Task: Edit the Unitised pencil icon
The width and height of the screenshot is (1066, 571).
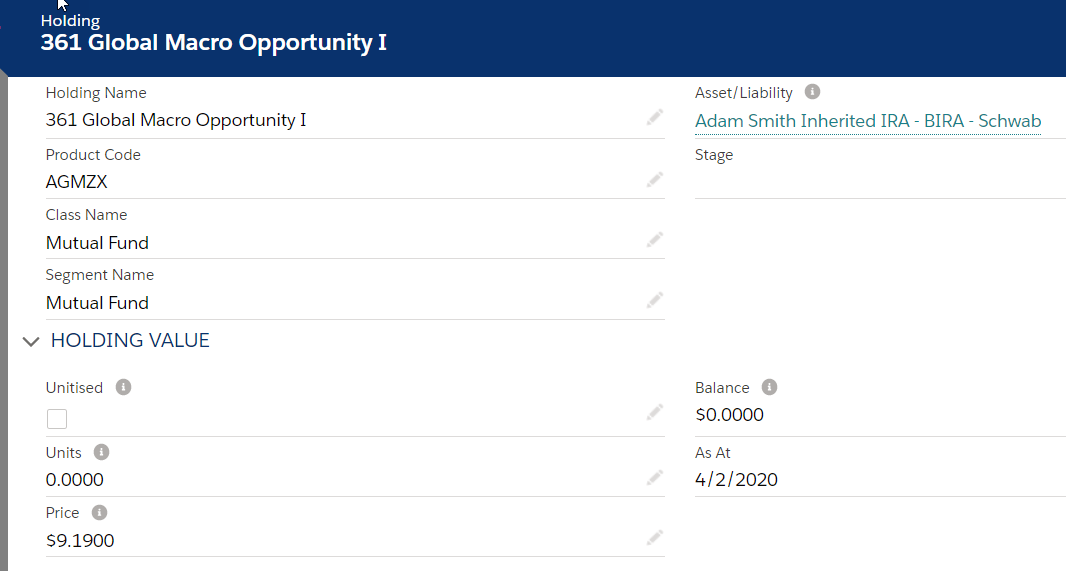Action: click(655, 412)
